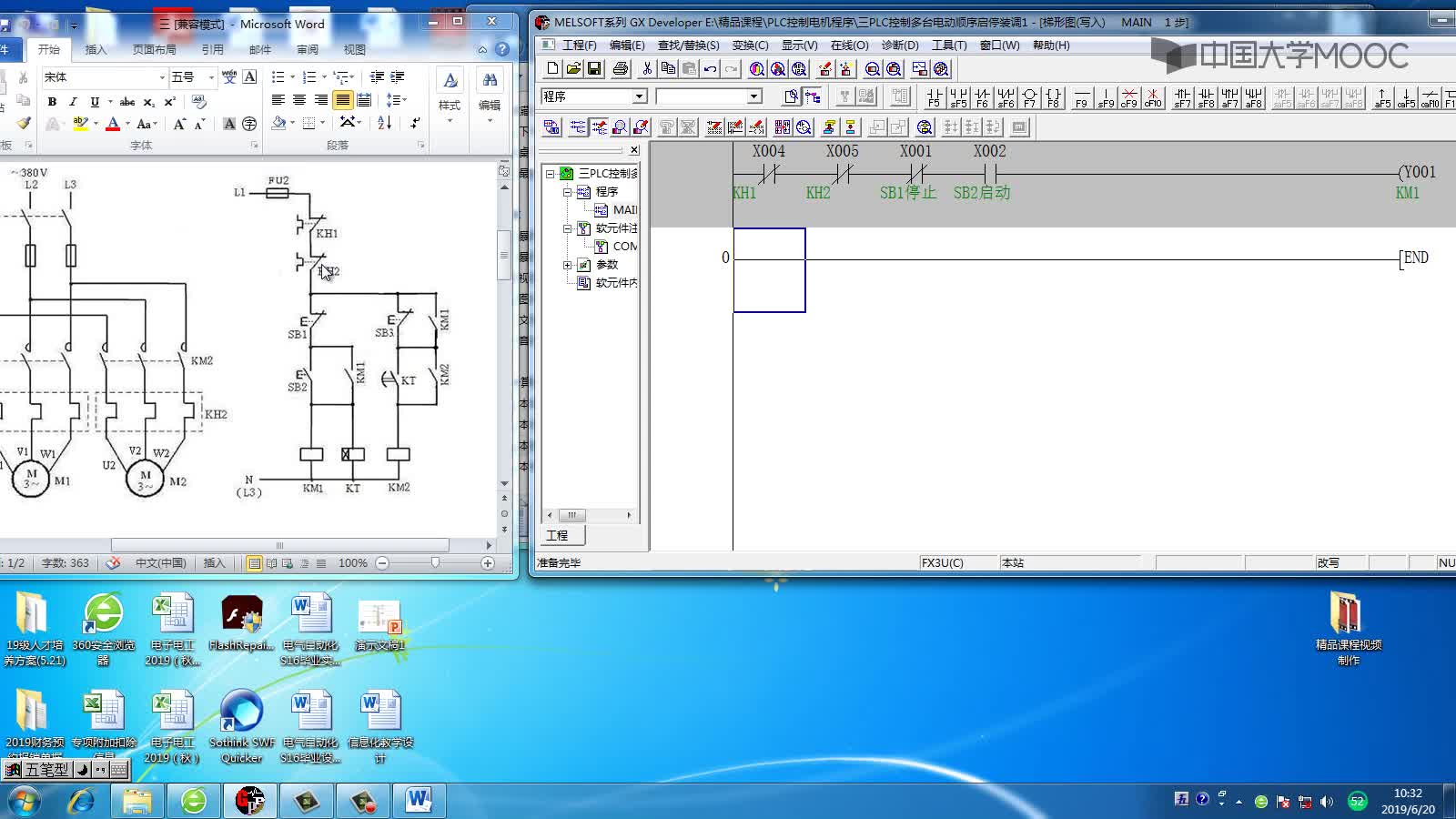Open 编辑(E) menu in GX Developer
The height and width of the screenshot is (819, 1456).
coord(626,45)
